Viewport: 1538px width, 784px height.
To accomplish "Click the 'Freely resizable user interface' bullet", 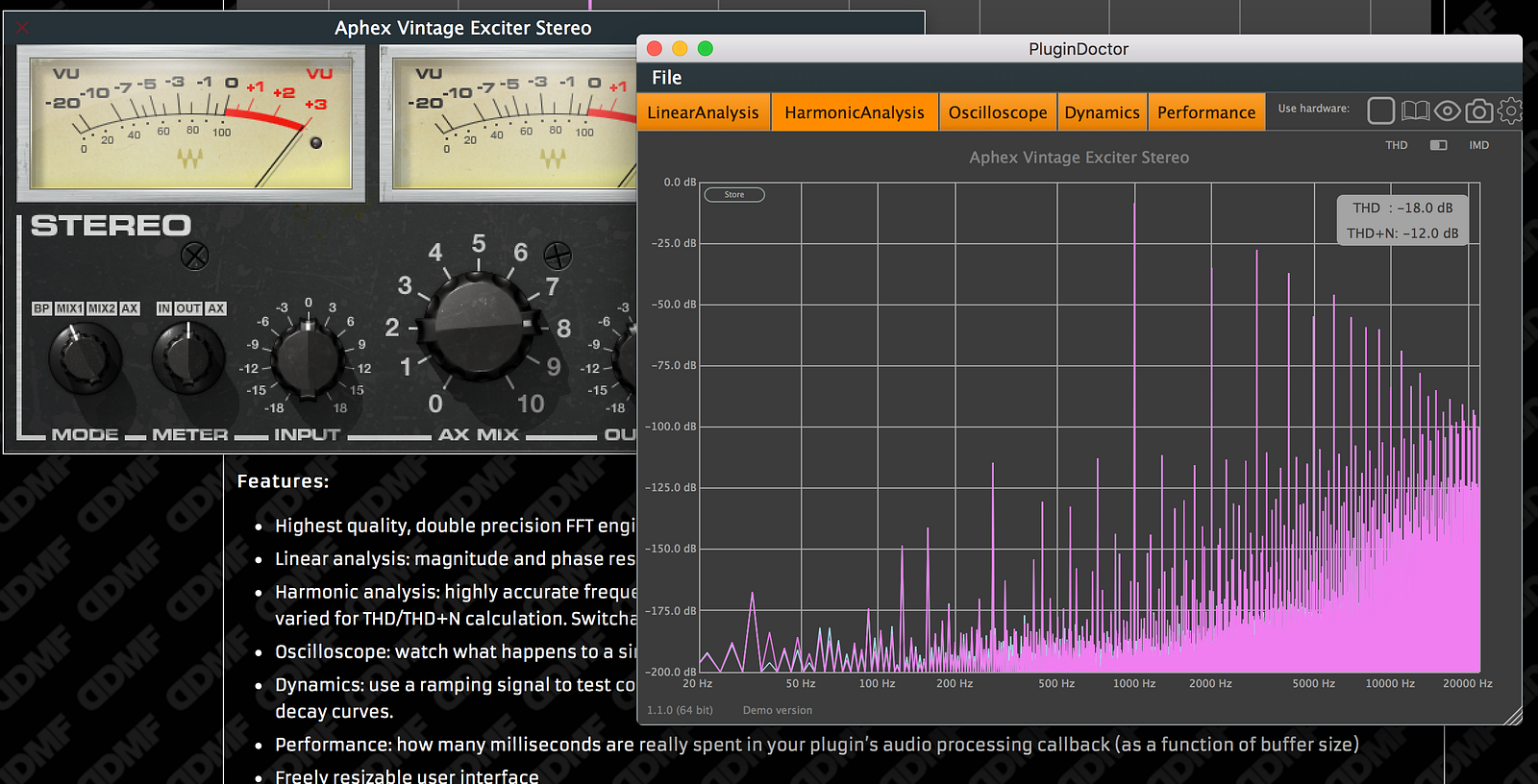I will click(407, 776).
